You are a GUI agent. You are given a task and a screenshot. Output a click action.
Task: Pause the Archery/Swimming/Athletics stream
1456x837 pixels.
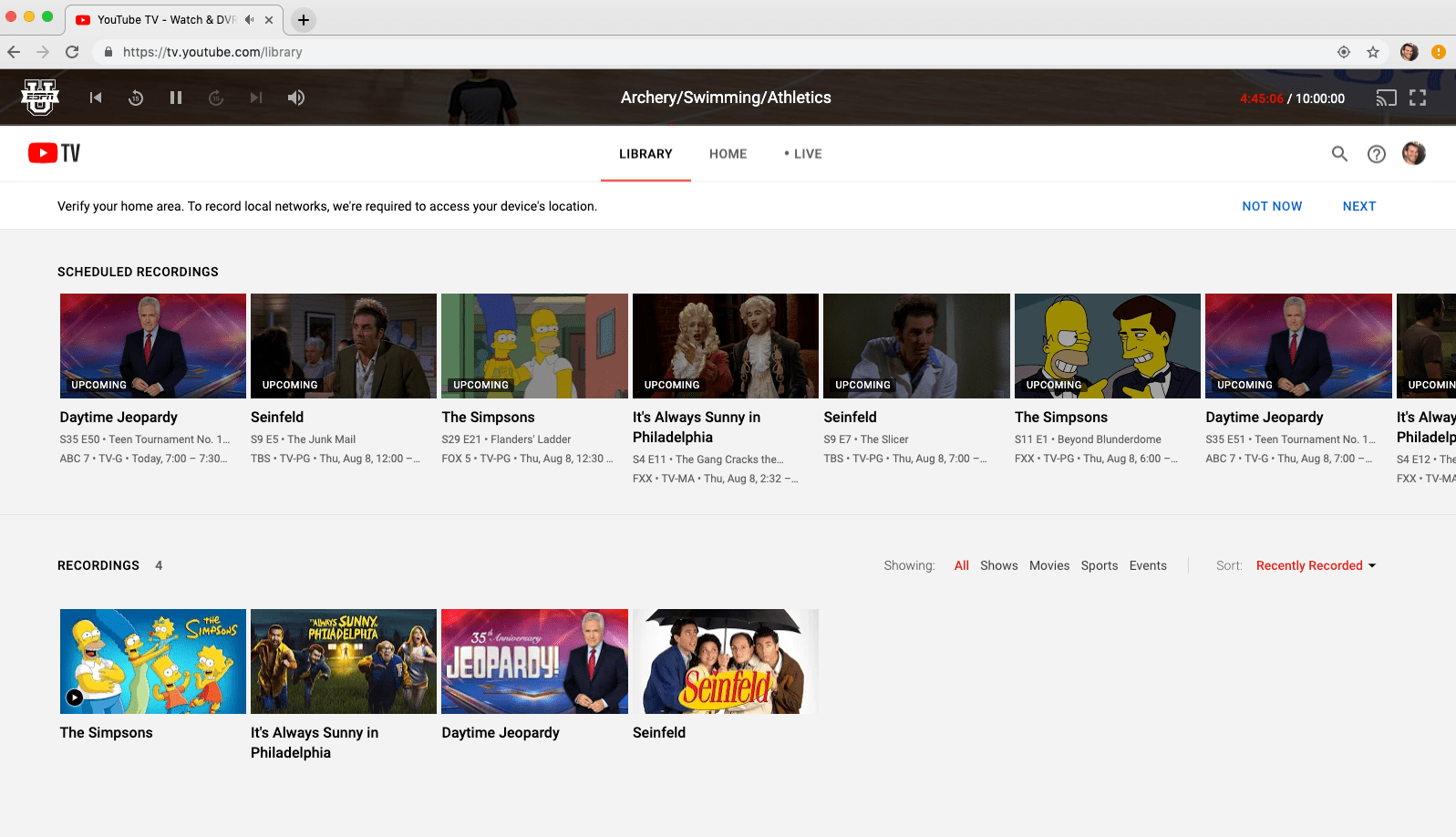176,98
